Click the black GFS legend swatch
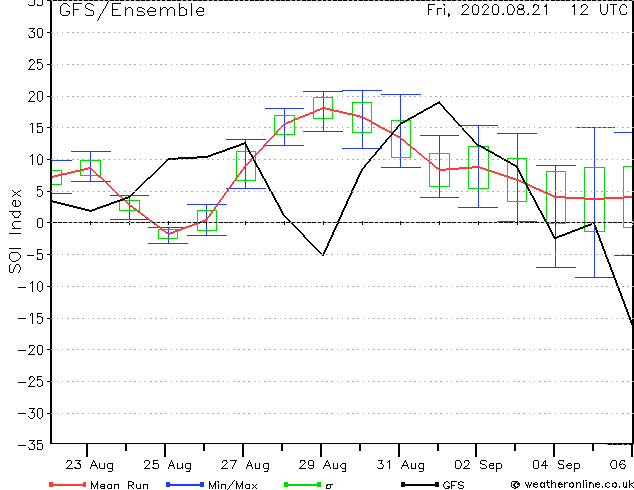The height and width of the screenshot is (490, 634). (x=420, y=484)
